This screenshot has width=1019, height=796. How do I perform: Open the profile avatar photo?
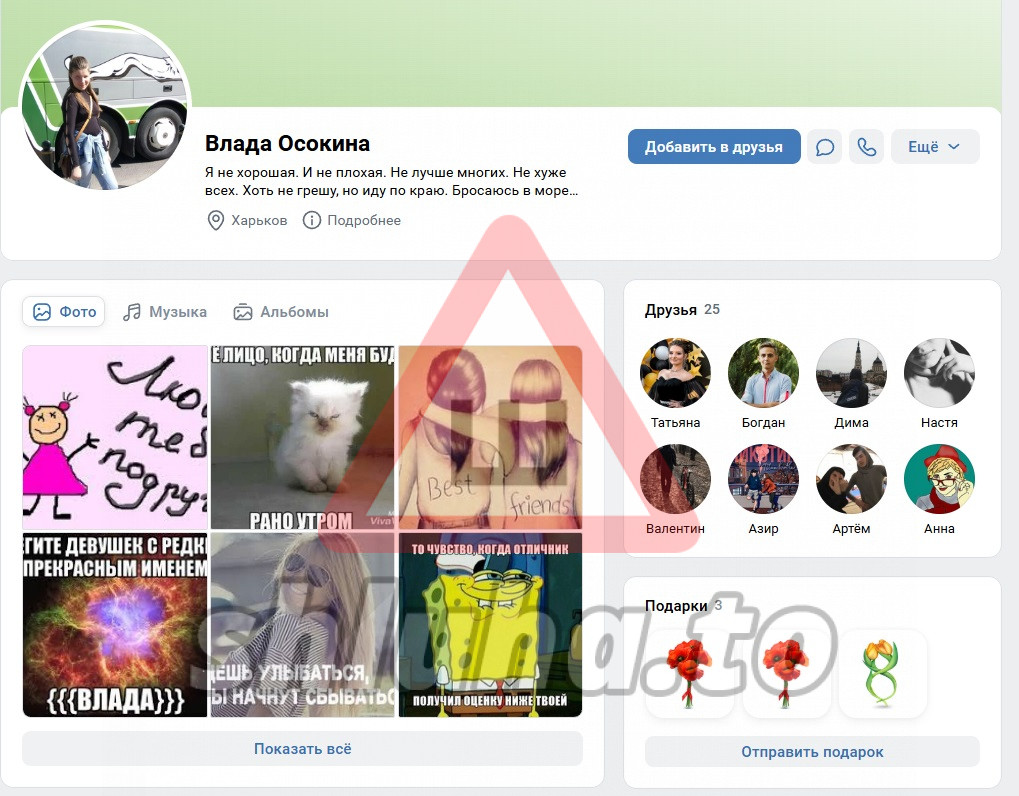click(x=104, y=105)
